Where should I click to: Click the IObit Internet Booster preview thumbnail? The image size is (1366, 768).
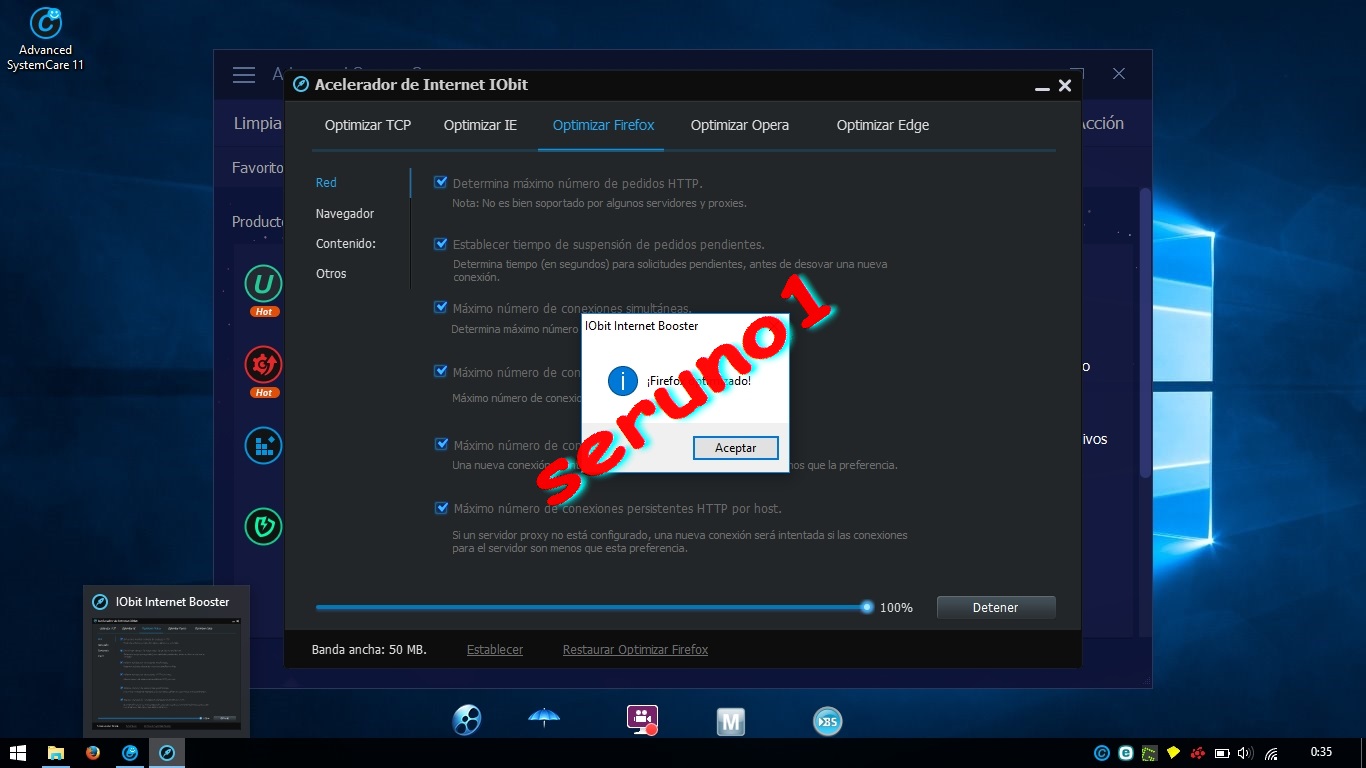pyautogui.click(x=167, y=673)
